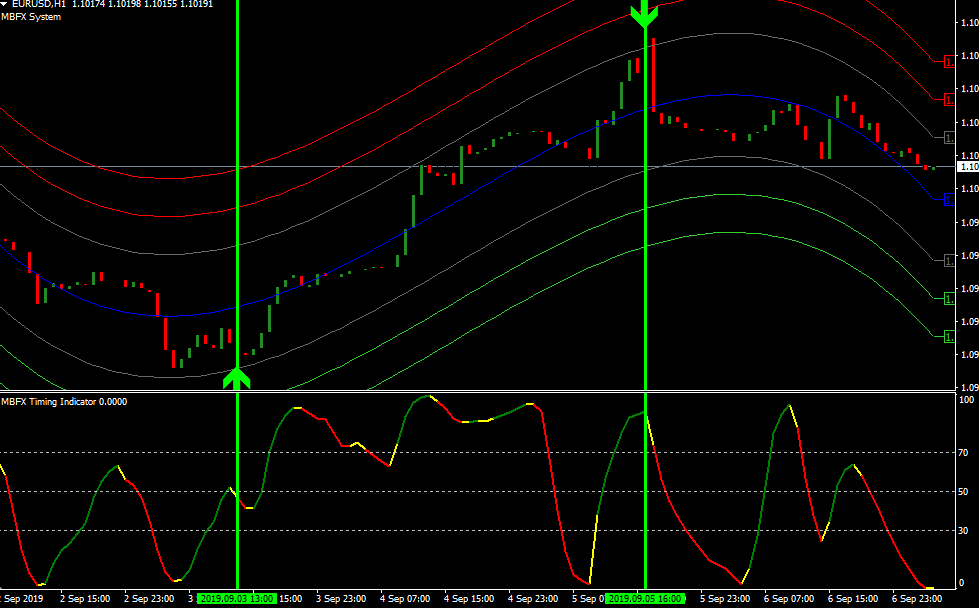Click the MBFX Timing Indicator label
The width and height of the screenshot is (979, 608).
[55, 401]
